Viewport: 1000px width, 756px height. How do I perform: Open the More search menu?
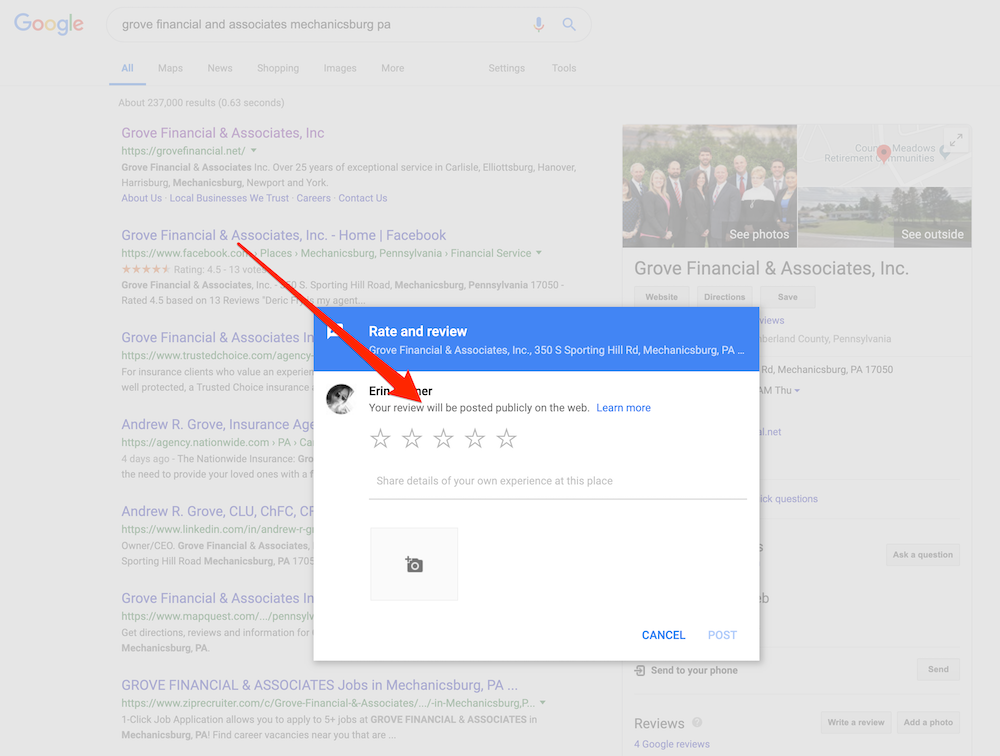[x=392, y=68]
